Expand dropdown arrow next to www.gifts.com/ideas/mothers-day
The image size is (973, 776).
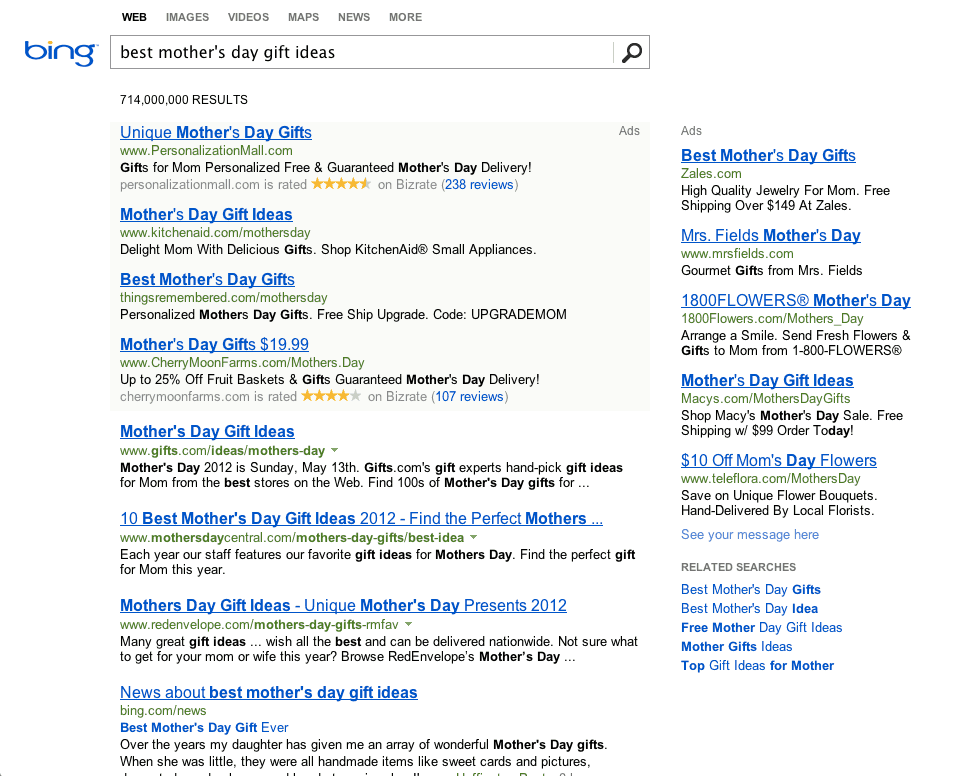[334, 450]
